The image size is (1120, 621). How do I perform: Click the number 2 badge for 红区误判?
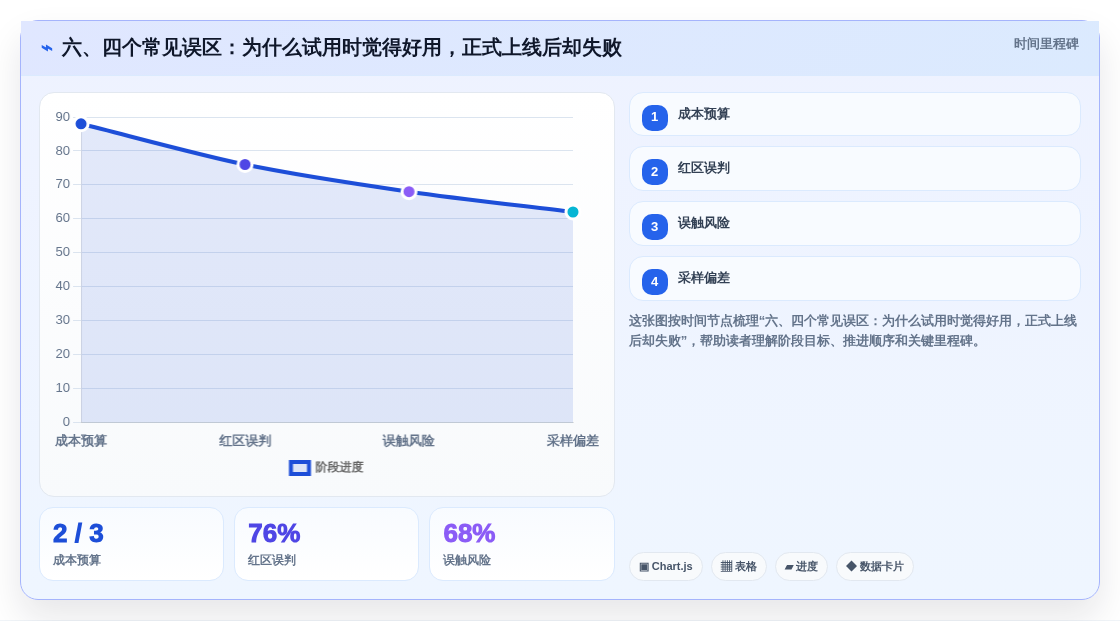654,172
